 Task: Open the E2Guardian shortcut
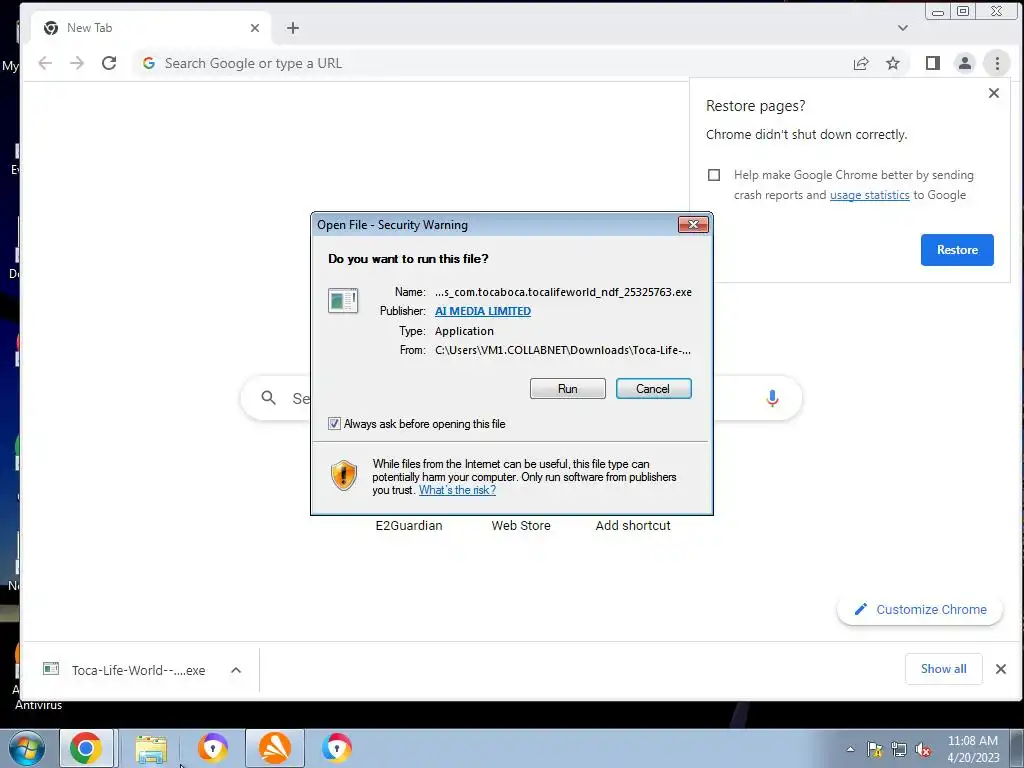pos(409,526)
